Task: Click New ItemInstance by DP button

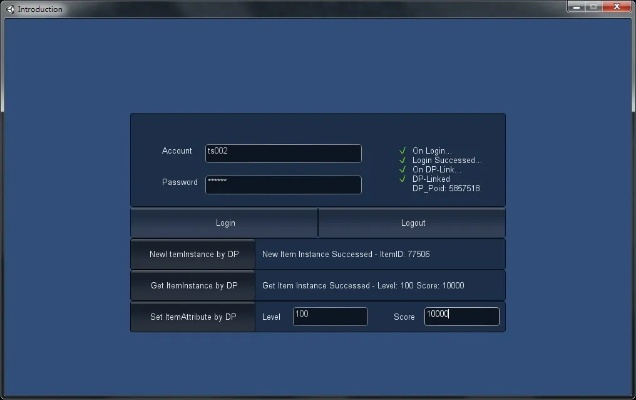Action: click(193, 254)
